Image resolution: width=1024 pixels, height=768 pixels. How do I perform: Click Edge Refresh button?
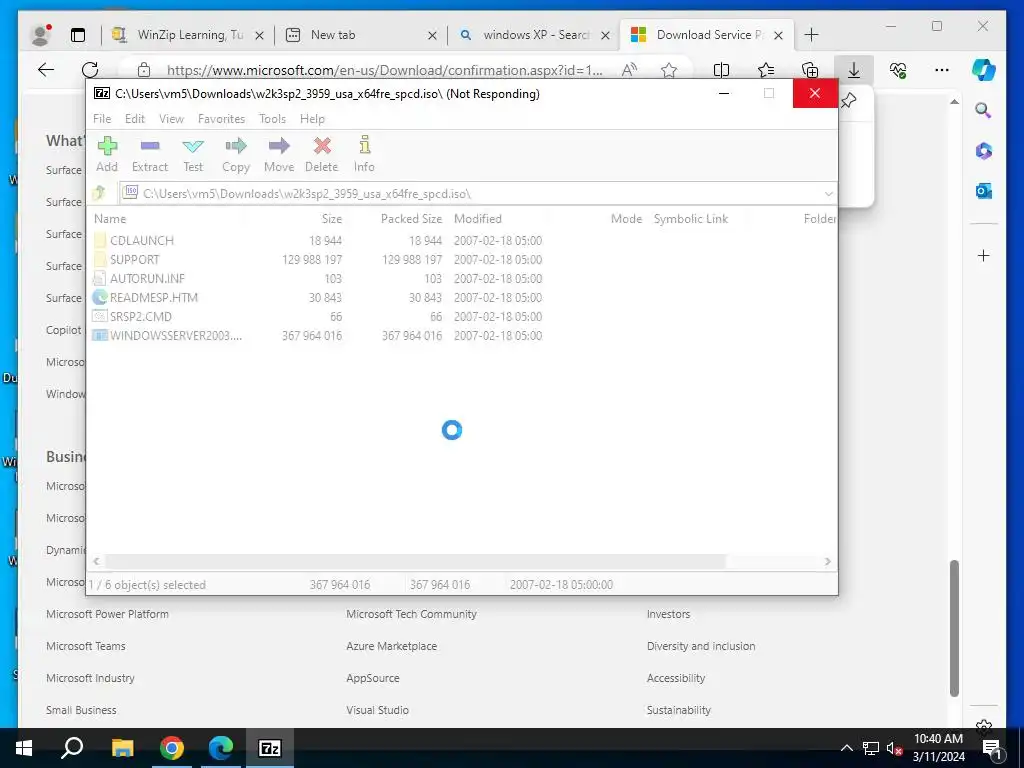90,70
